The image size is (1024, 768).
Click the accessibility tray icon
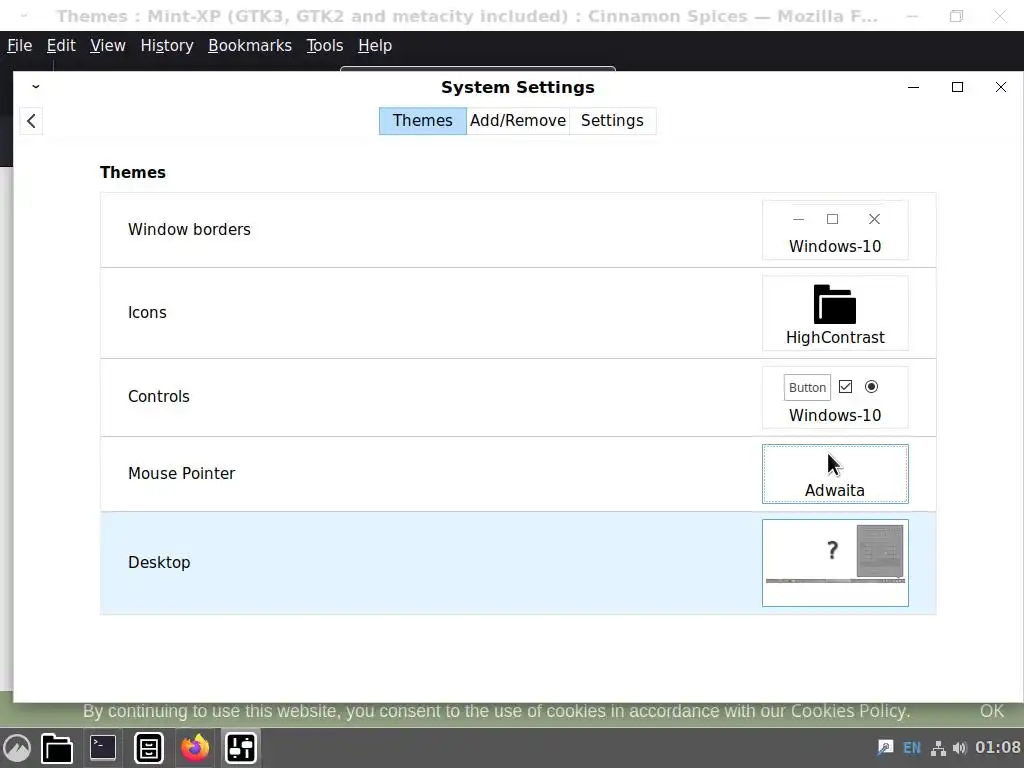[x=885, y=748]
